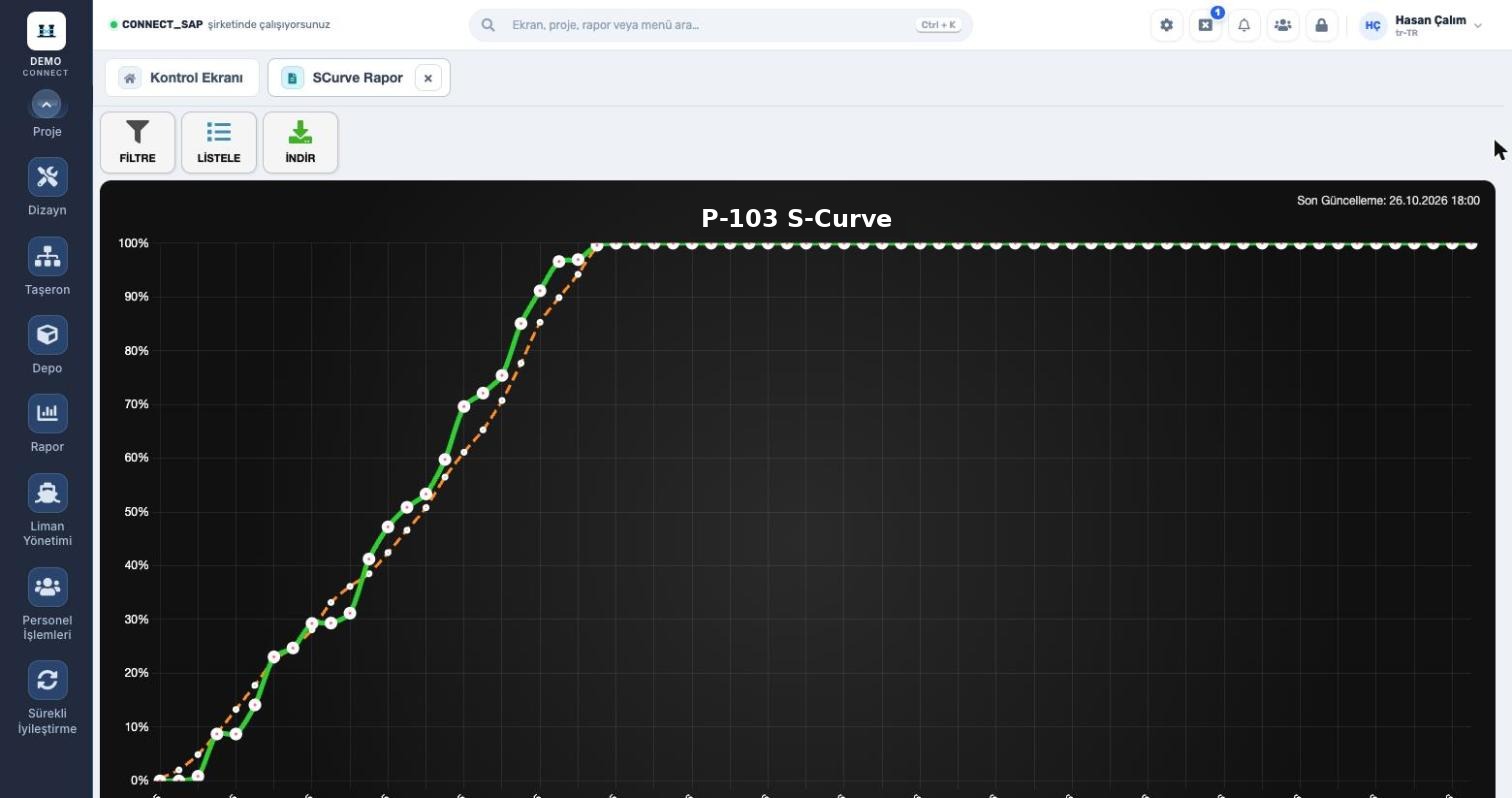The height and width of the screenshot is (798, 1512).
Task: Open the users group icon
Action: click(x=1283, y=25)
